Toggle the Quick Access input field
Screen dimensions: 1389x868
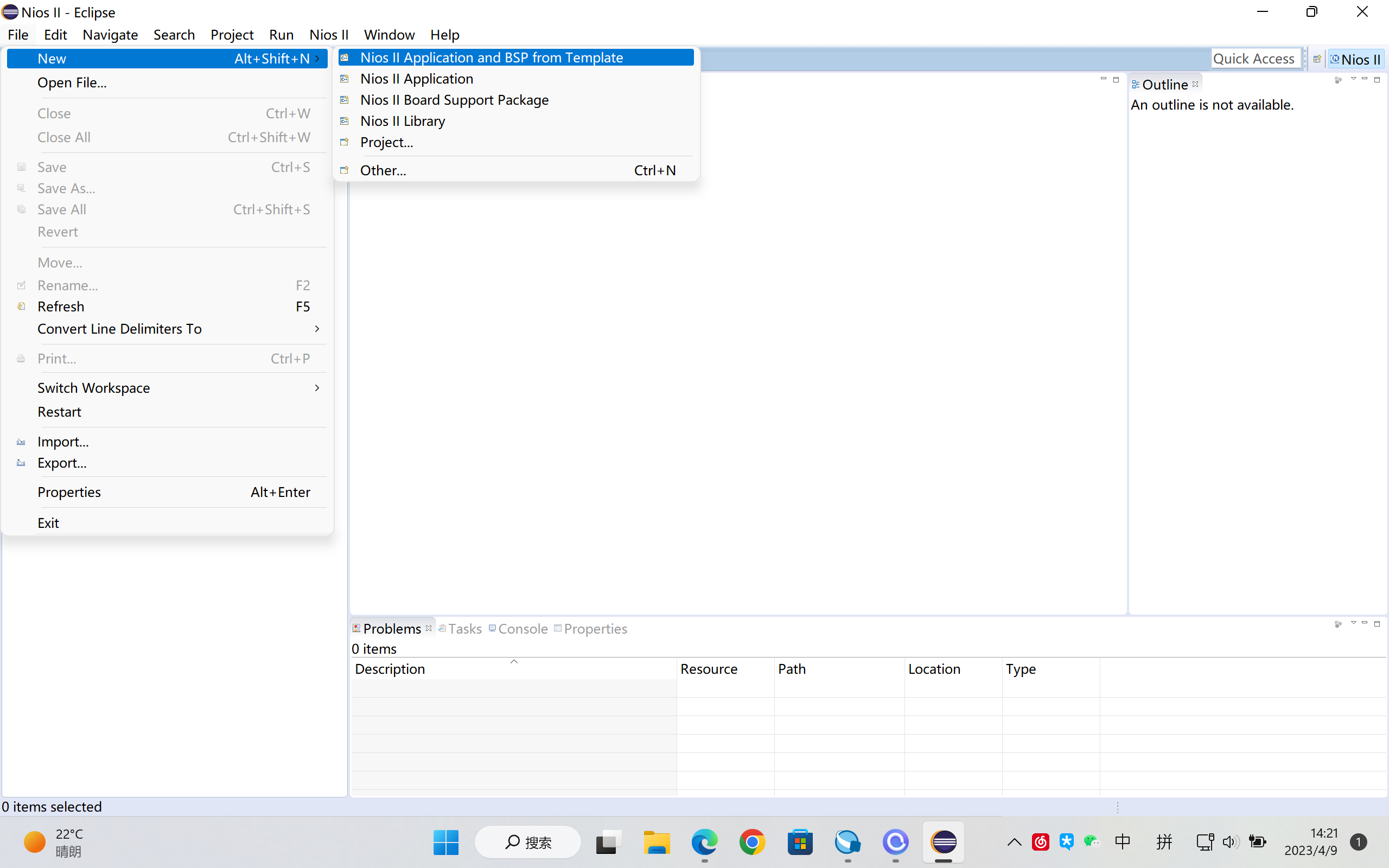point(1253,58)
